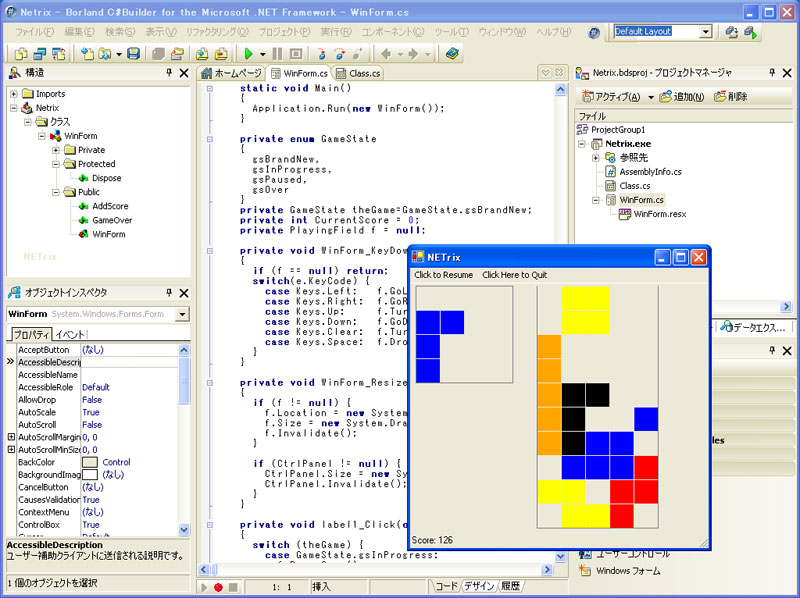Image resolution: width=800 pixels, height=598 pixels.
Task: Click the Remove file from project icon
Action: pos(221,54)
